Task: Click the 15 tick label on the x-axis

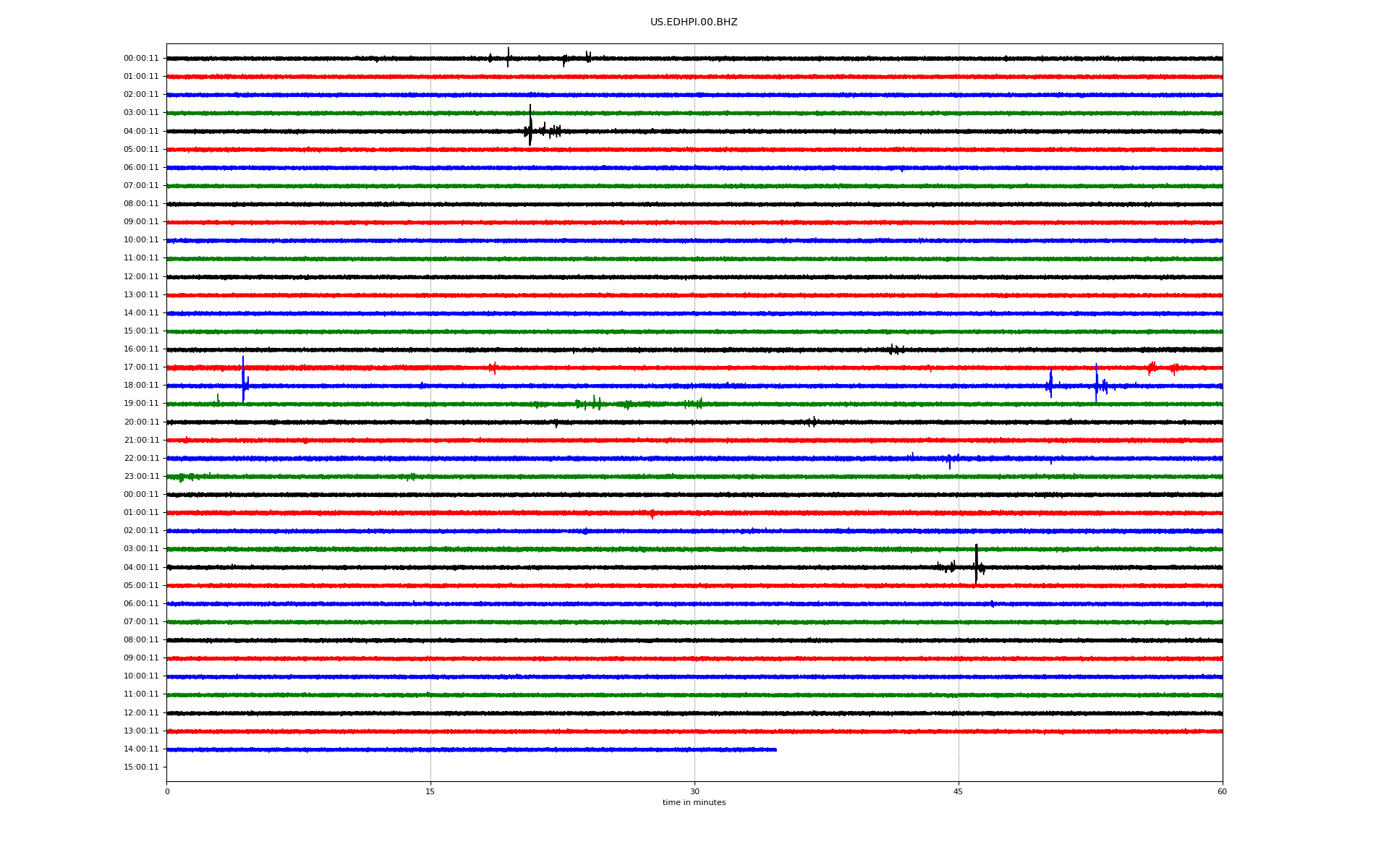Action: pos(430,791)
